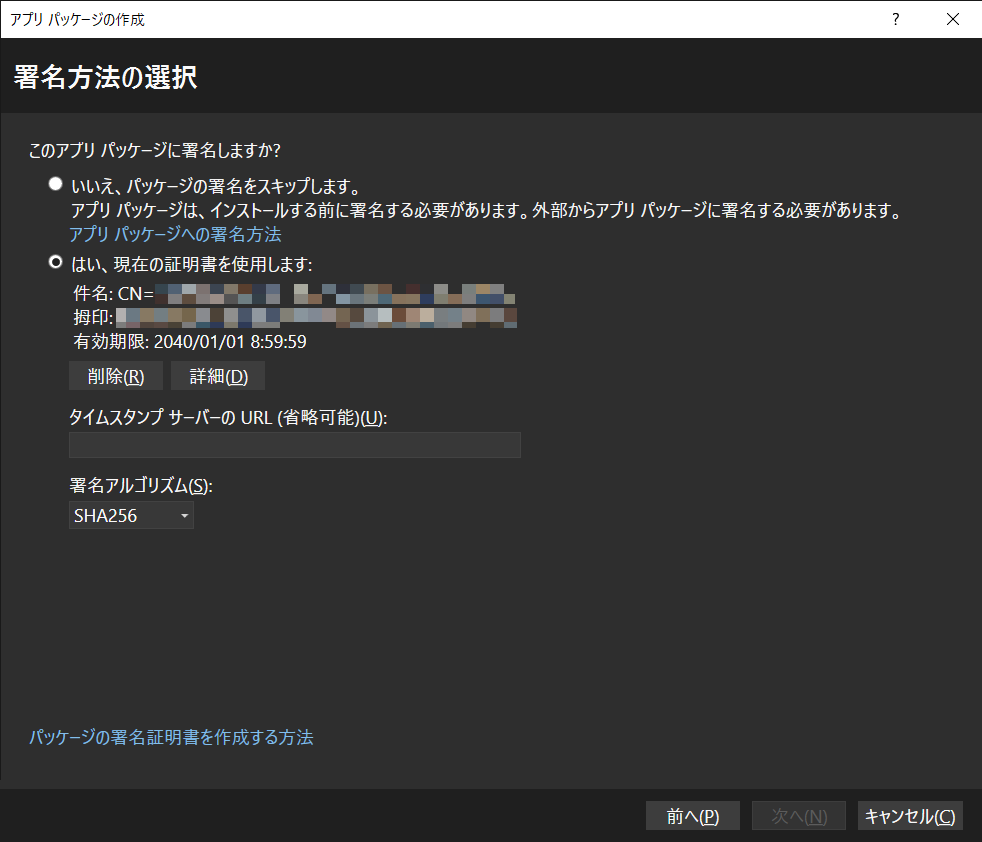
Task: Click the timestamp server URL field
Action: tap(295, 445)
